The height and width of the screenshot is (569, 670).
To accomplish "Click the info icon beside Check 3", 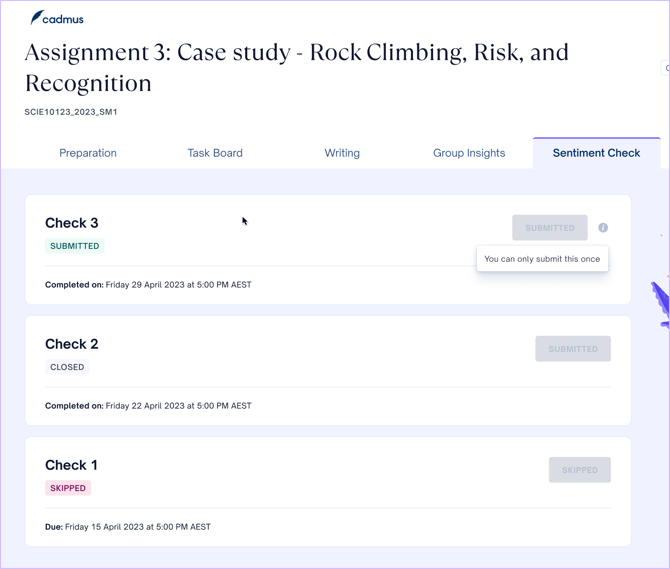I will 603,228.
